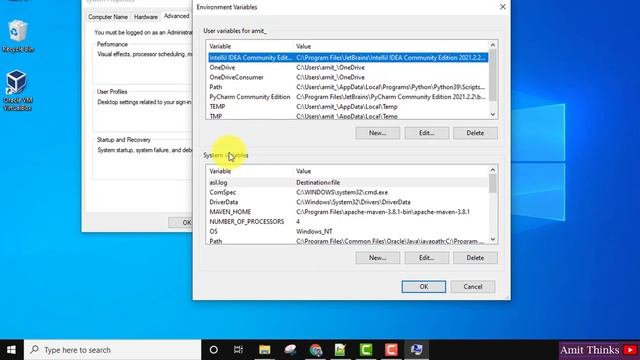
Task: Open the Notepad++ taskbar icon
Action: (x=340, y=350)
